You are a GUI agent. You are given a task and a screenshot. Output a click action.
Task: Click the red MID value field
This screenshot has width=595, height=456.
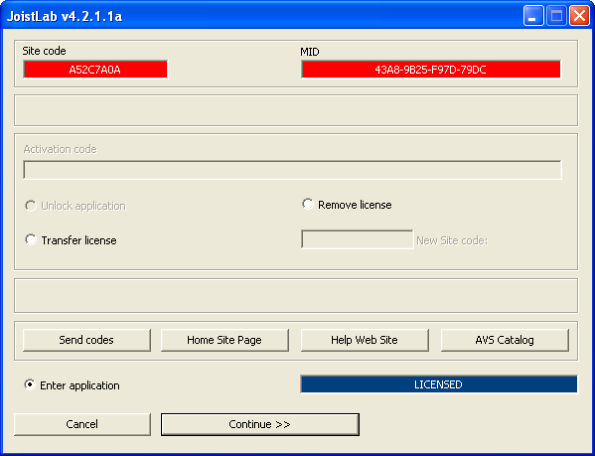point(431,69)
